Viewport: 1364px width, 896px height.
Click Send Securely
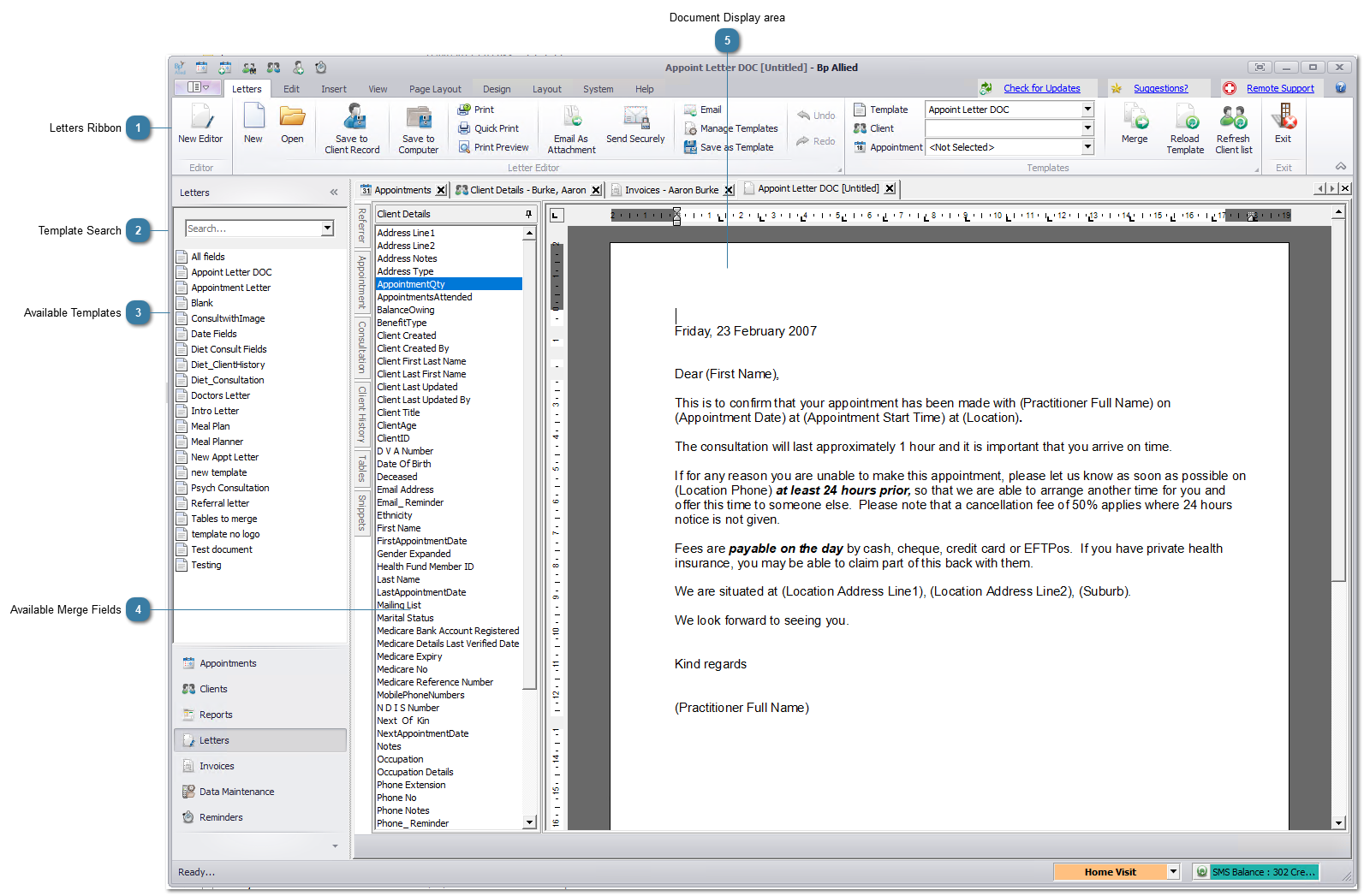point(635,125)
